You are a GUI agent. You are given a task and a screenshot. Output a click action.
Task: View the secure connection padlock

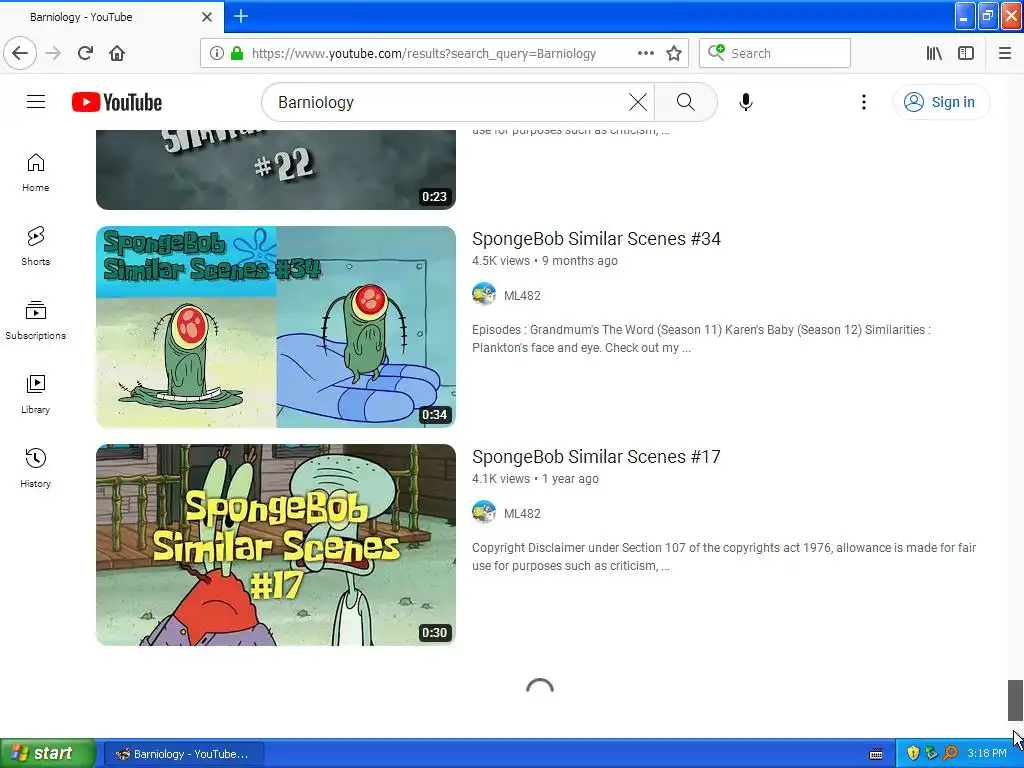pyautogui.click(x=237, y=53)
